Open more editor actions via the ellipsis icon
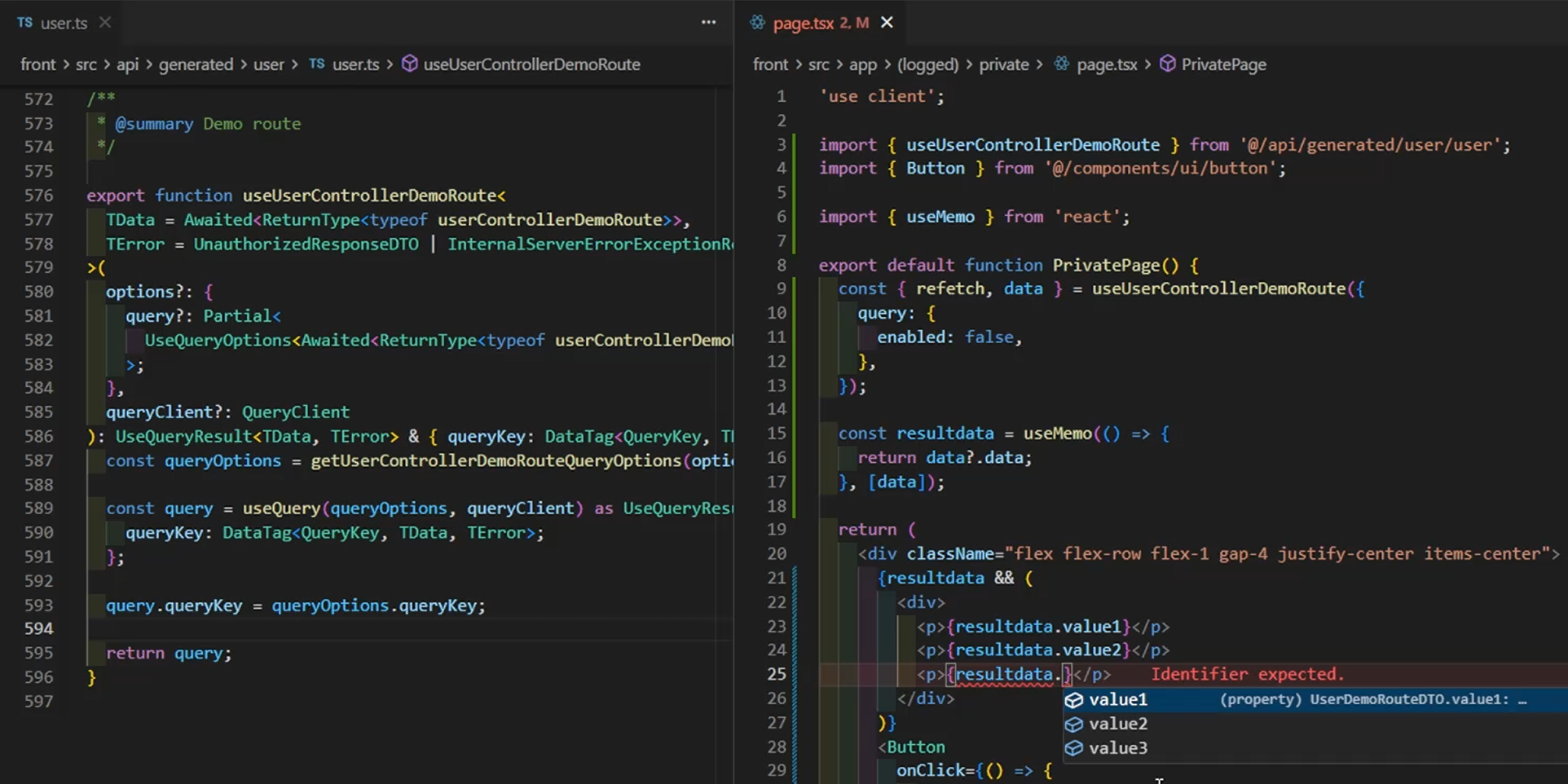The height and width of the screenshot is (784, 1568). 708,22
